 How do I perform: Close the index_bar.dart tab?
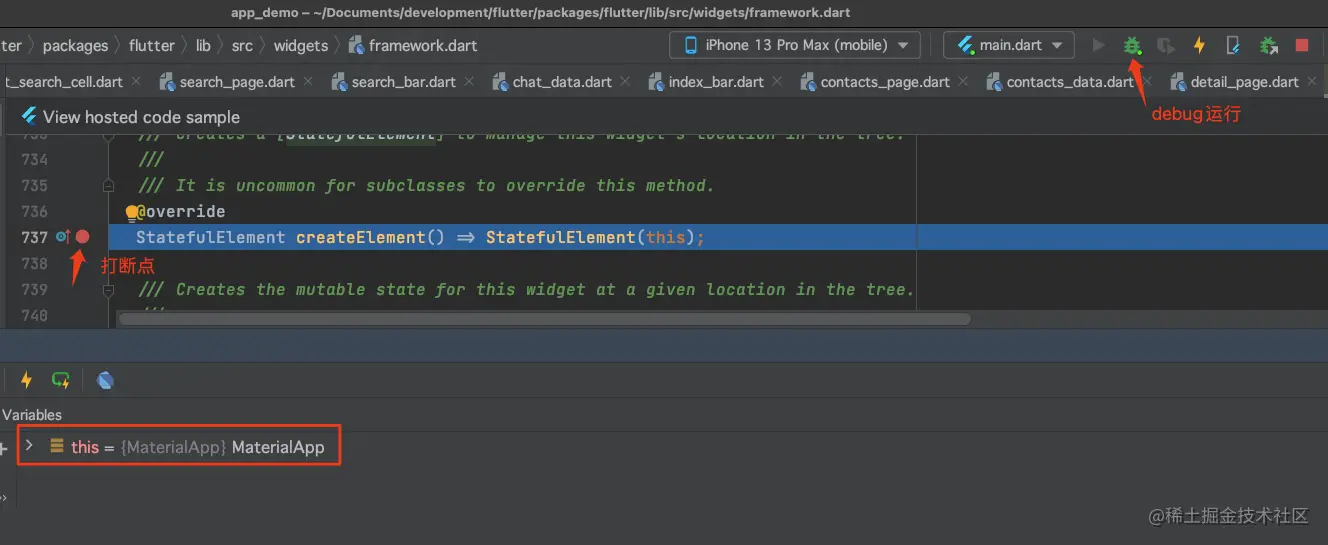(778, 81)
